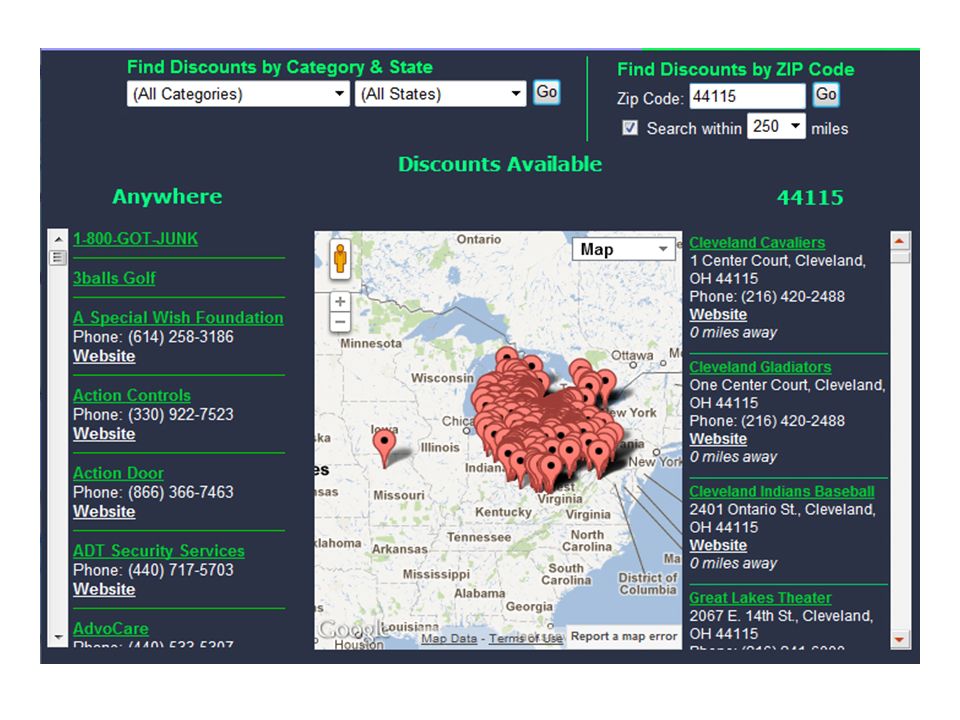The height and width of the screenshot is (720, 960).
Task: Open the All Categories dropdown
Action: point(238,94)
